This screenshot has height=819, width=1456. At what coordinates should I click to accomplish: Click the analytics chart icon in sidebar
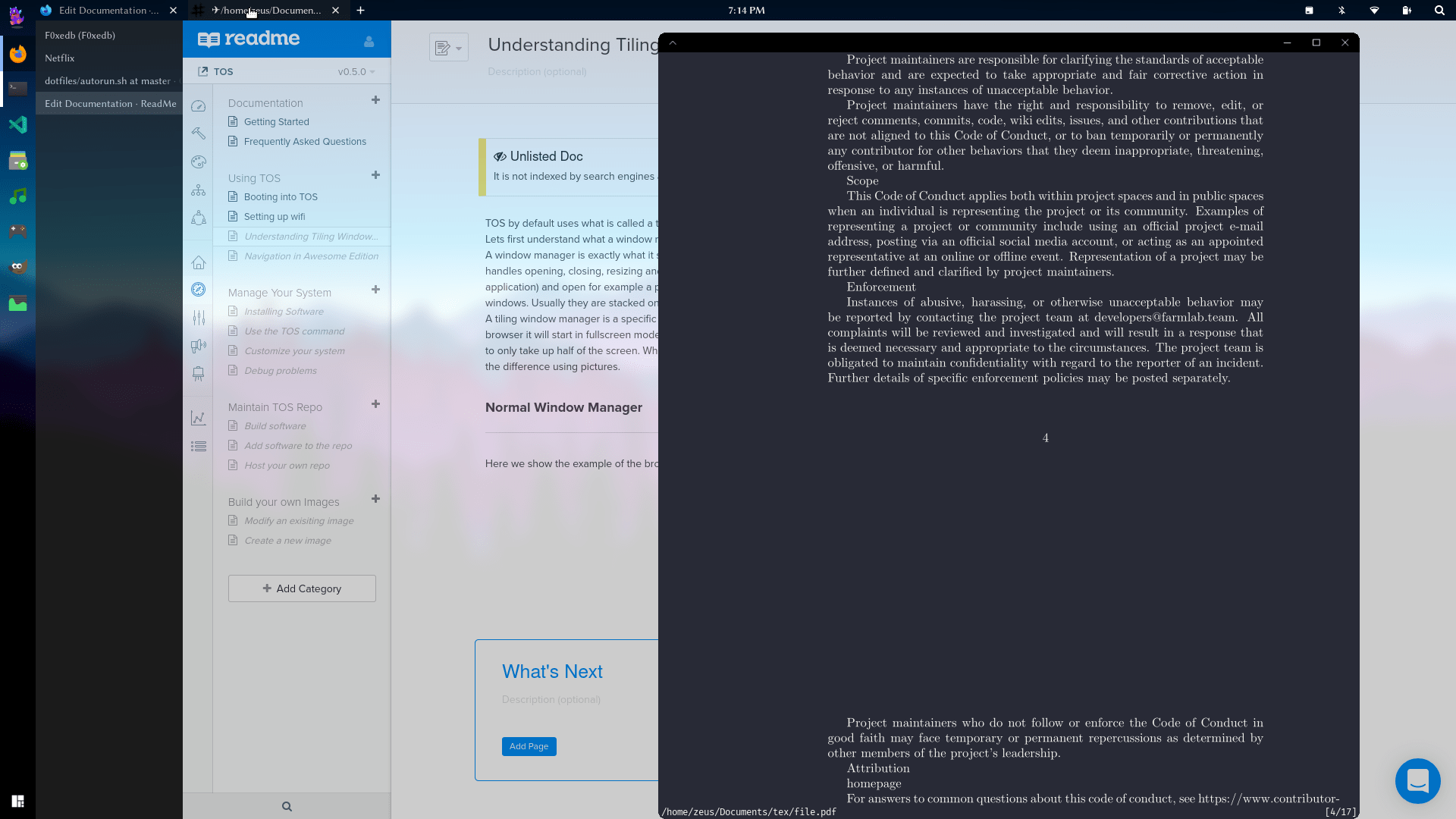pos(198,418)
